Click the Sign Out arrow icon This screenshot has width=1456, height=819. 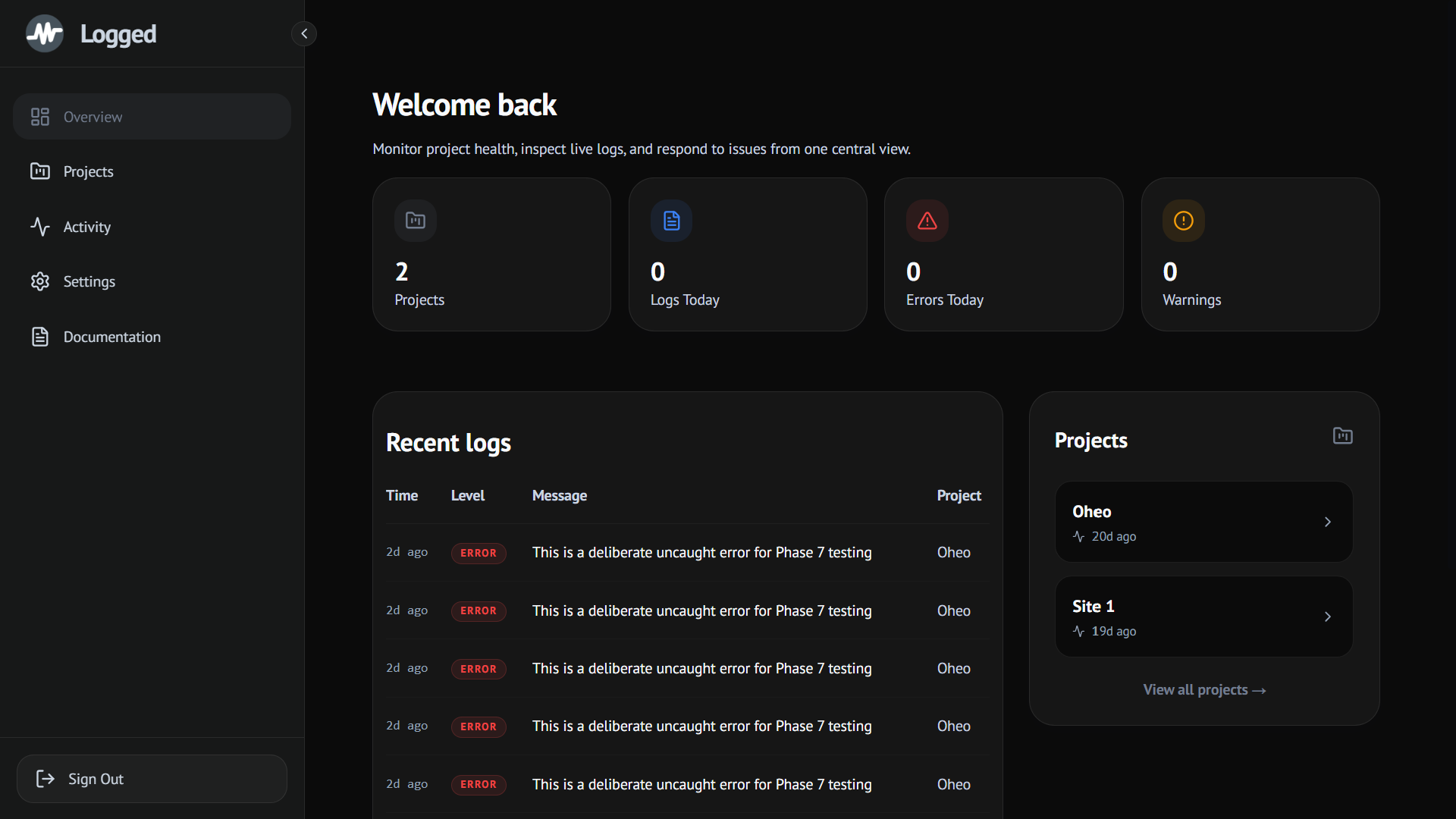45,779
